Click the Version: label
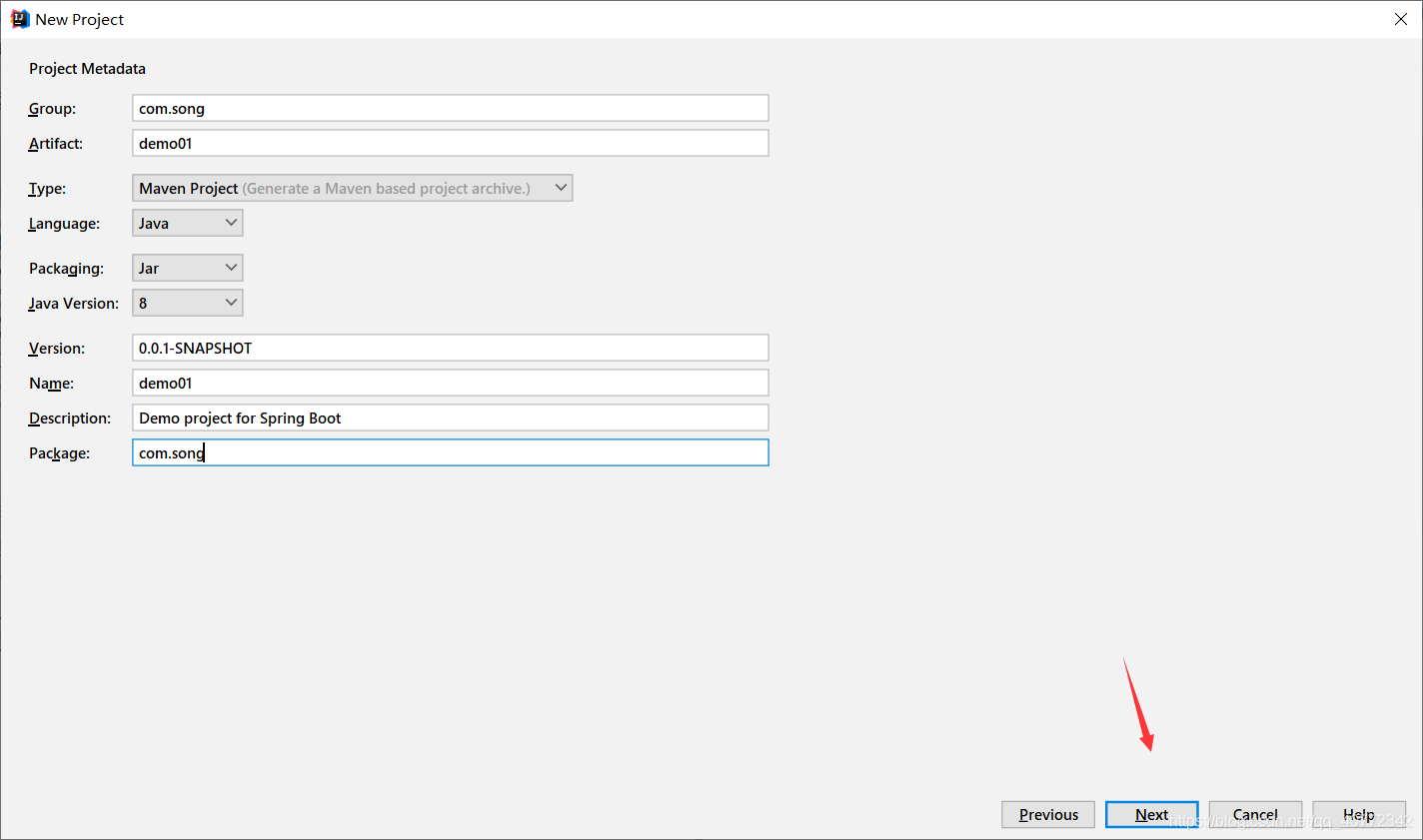 [57, 349]
